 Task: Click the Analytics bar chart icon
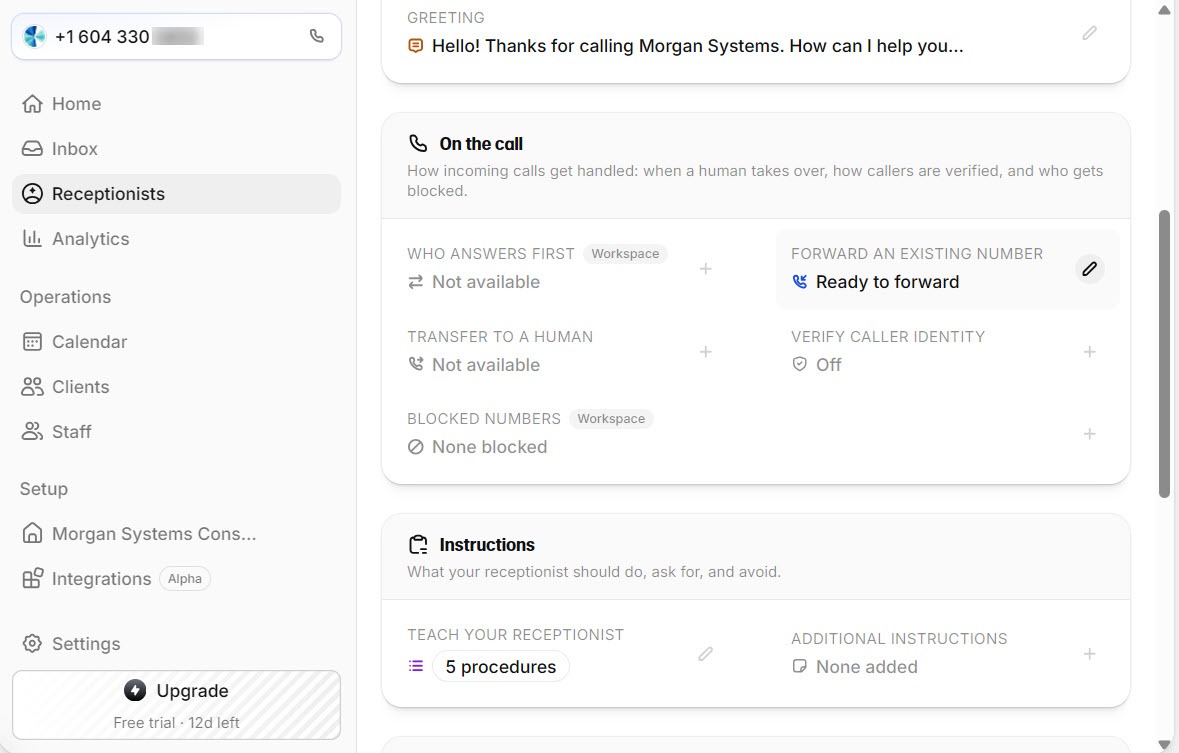[x=32, y=238]
